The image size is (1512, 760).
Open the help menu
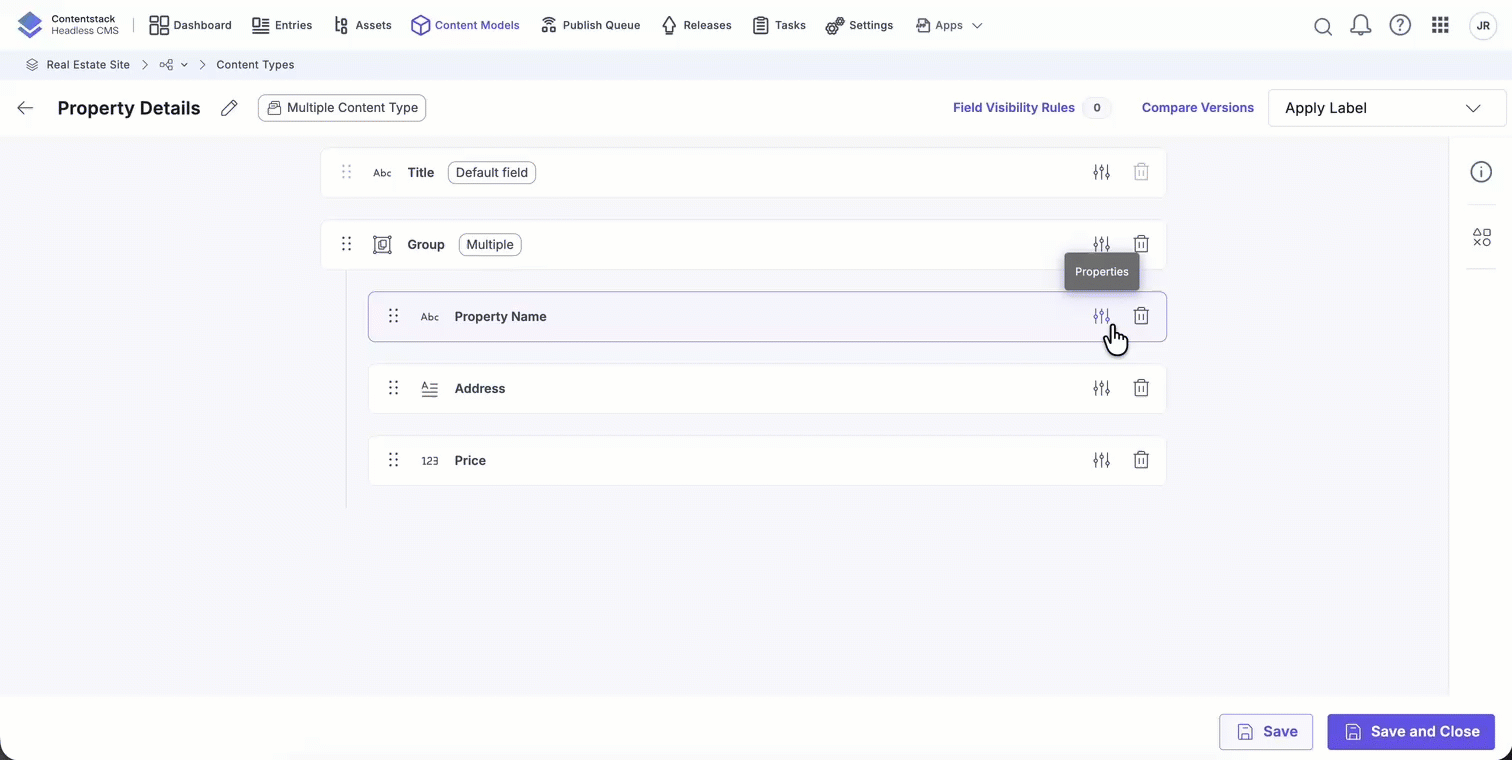pyautogui.click(x=1400, y=25)
